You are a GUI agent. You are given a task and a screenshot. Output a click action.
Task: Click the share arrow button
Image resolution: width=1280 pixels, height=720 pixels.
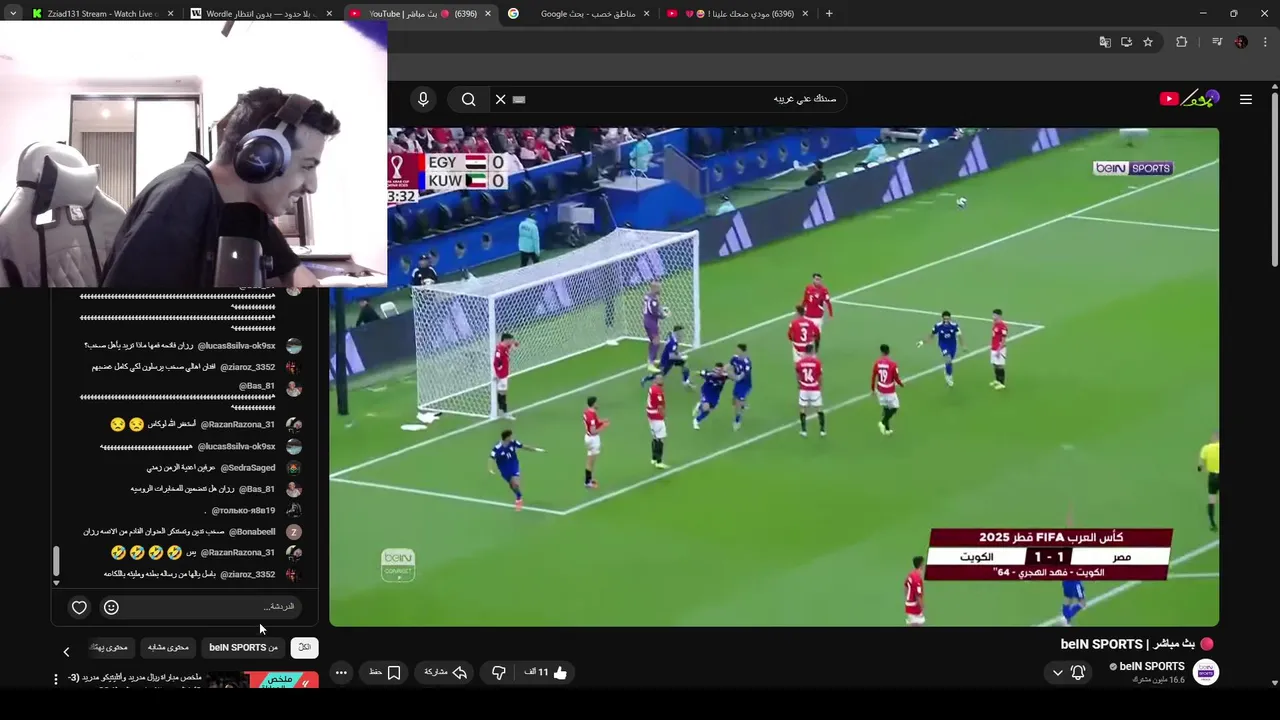pyautogui.click(x=446, y=673)
